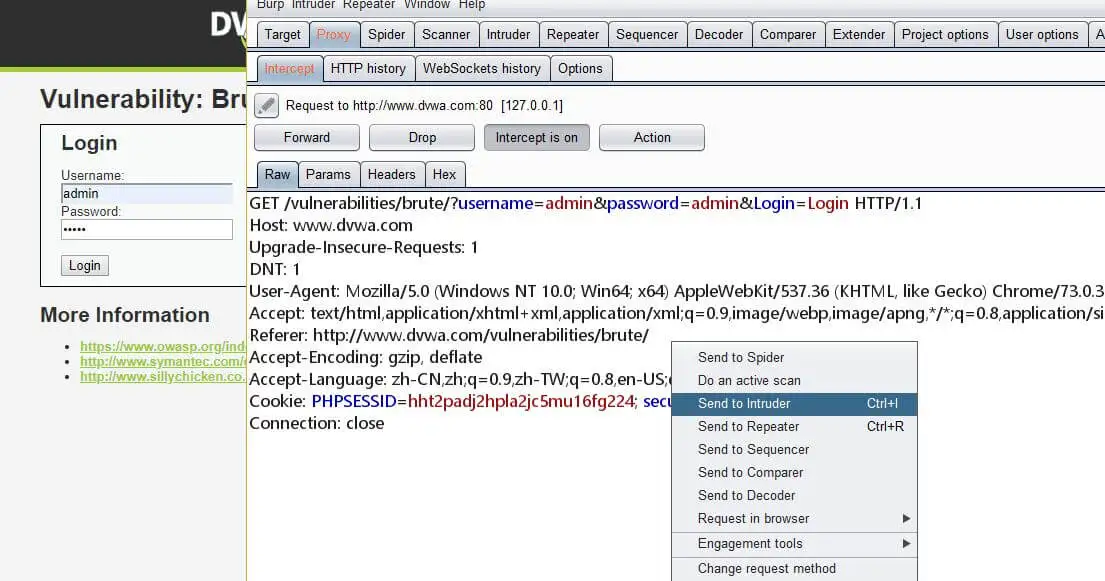This screenshot has height=581, width=1105.
Task: Click the Connection: close line
Action: (x=317, y=424)
